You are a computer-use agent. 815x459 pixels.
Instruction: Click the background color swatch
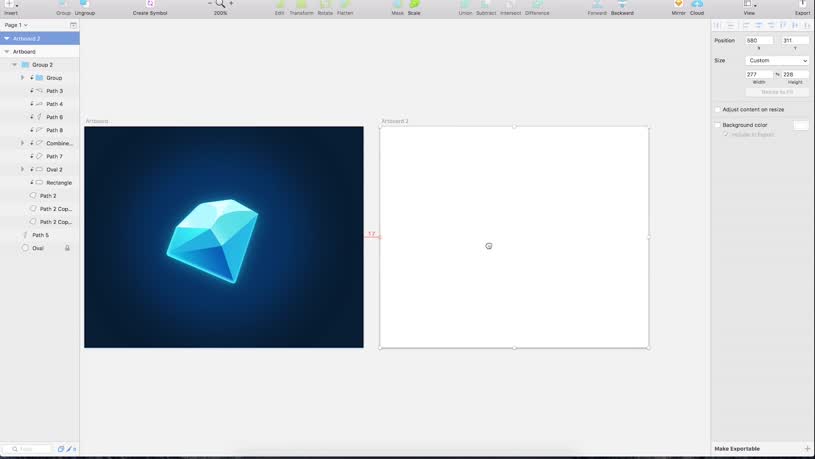[x=801, y=125]
